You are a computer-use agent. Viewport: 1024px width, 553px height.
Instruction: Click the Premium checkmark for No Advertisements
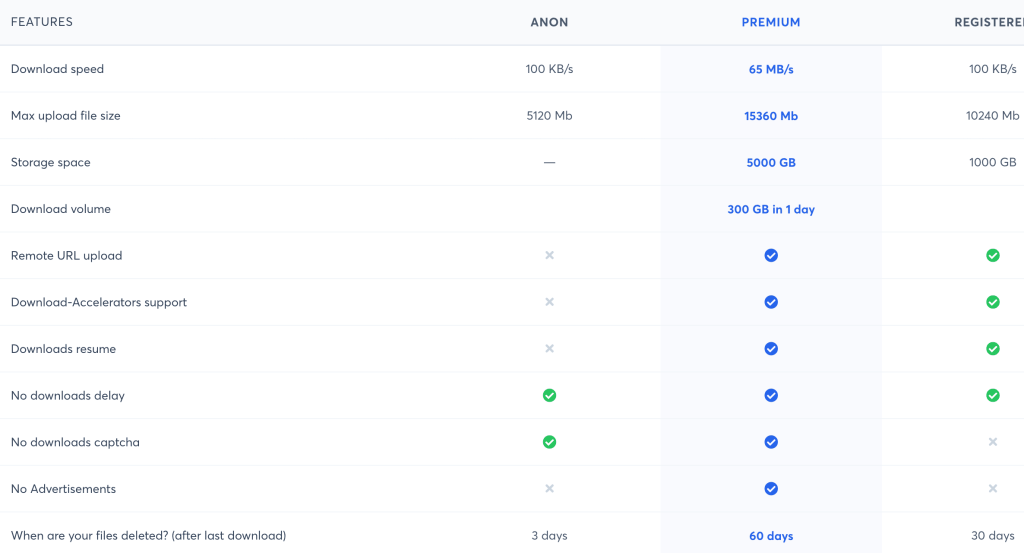point(771,488)
